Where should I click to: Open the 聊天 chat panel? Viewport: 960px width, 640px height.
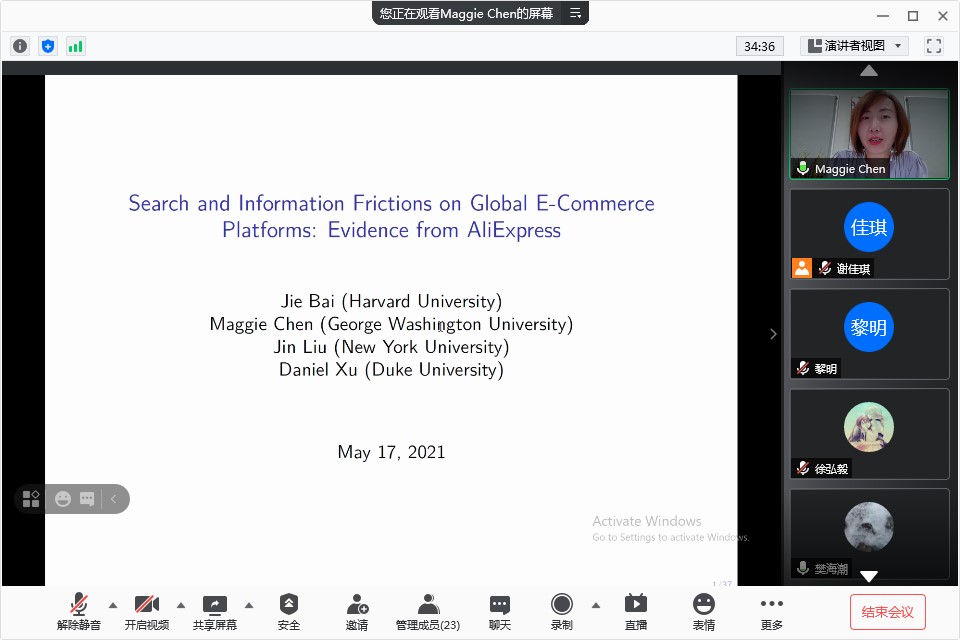coord(500,611)
